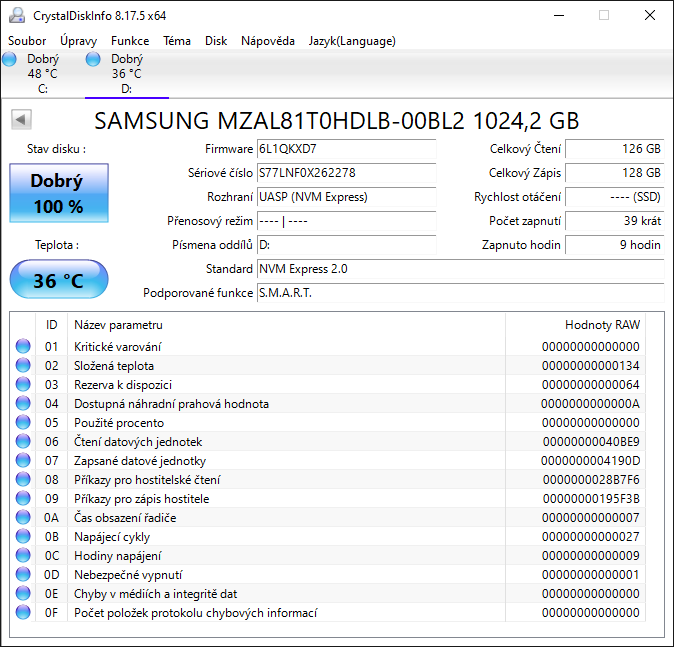Click the Dobrý 100 % health status button
Screen dimensions: 674x647
59,193
